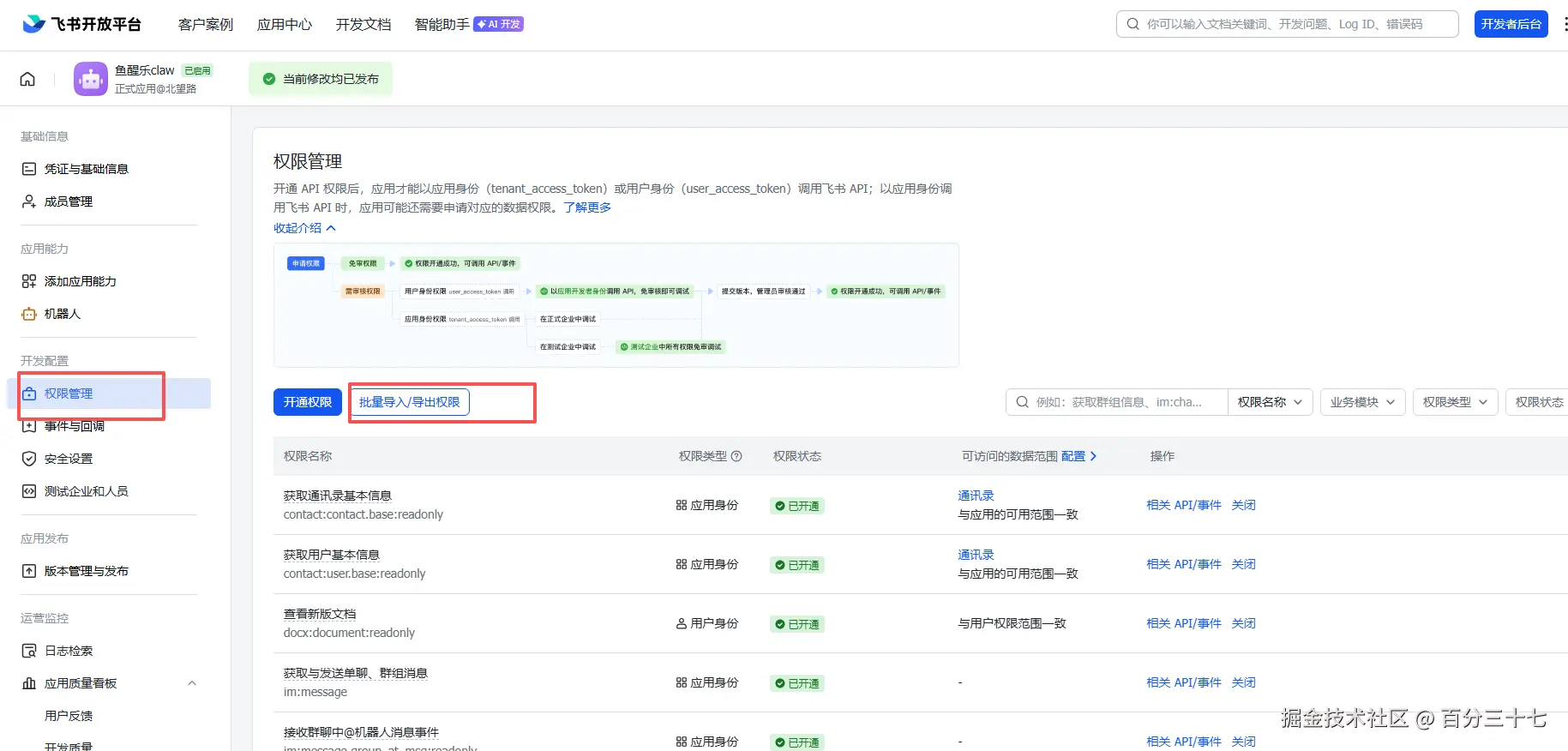Click the 应用质量看板 chart icon
This screenshot has height=751, width=1568.
[x=29, y=683]
